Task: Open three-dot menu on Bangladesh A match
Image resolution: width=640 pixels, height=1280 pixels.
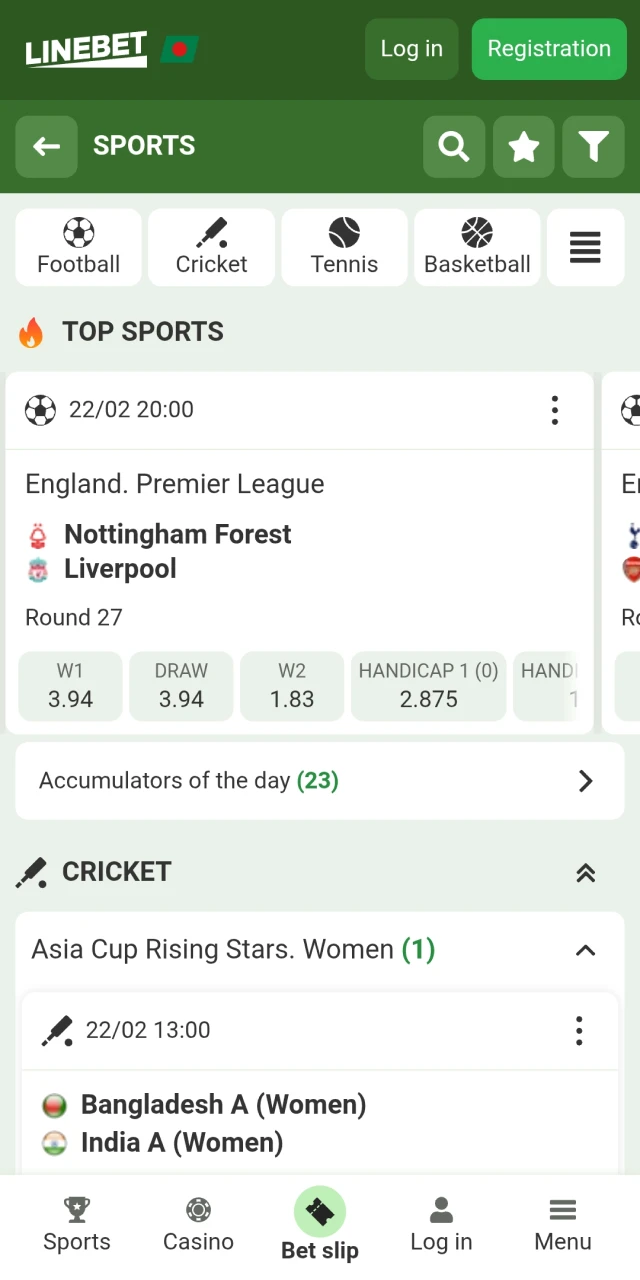Action: click(x=578, y=1030)
